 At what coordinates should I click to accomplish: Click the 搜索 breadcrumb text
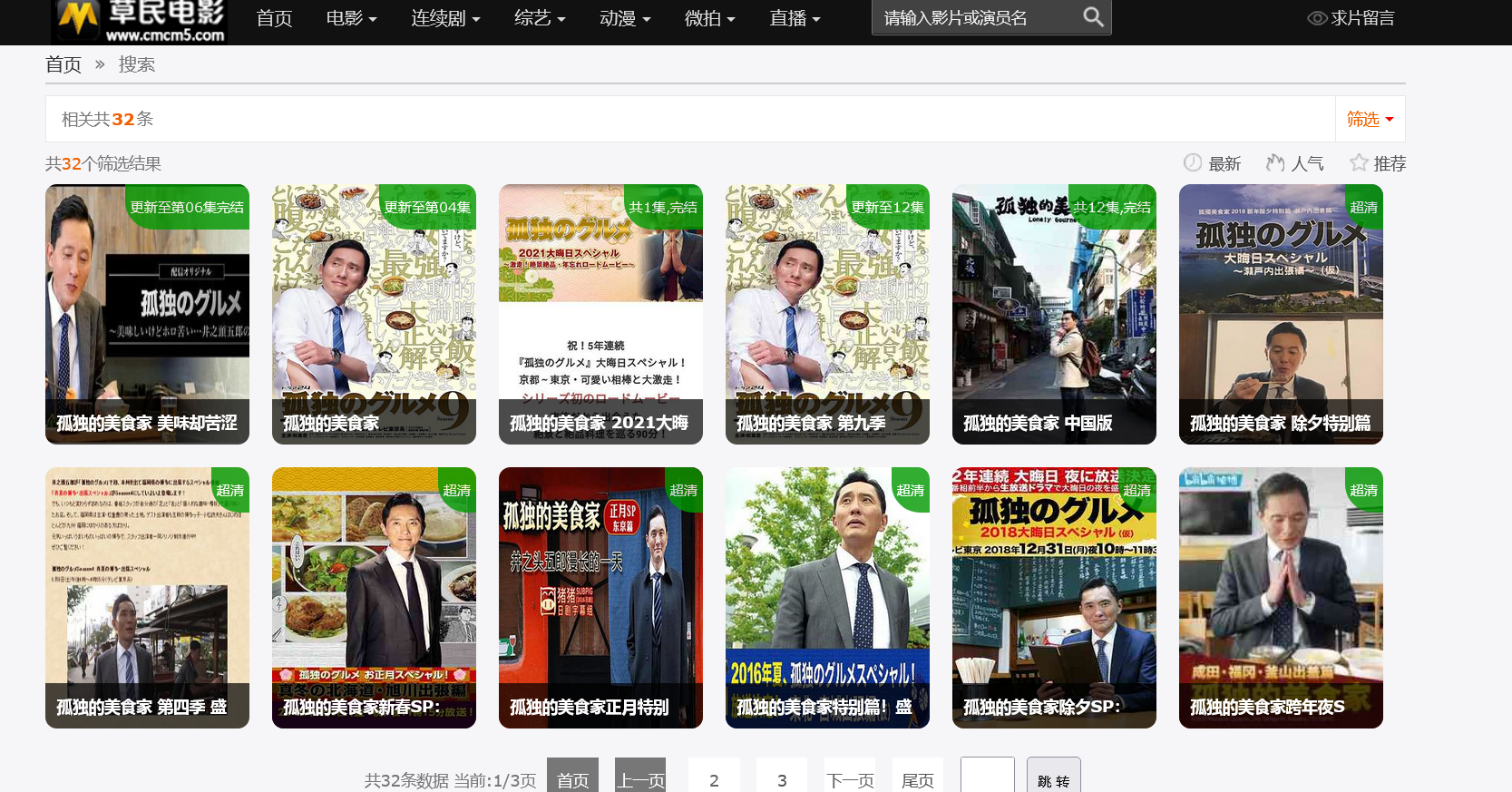point(137,64)
